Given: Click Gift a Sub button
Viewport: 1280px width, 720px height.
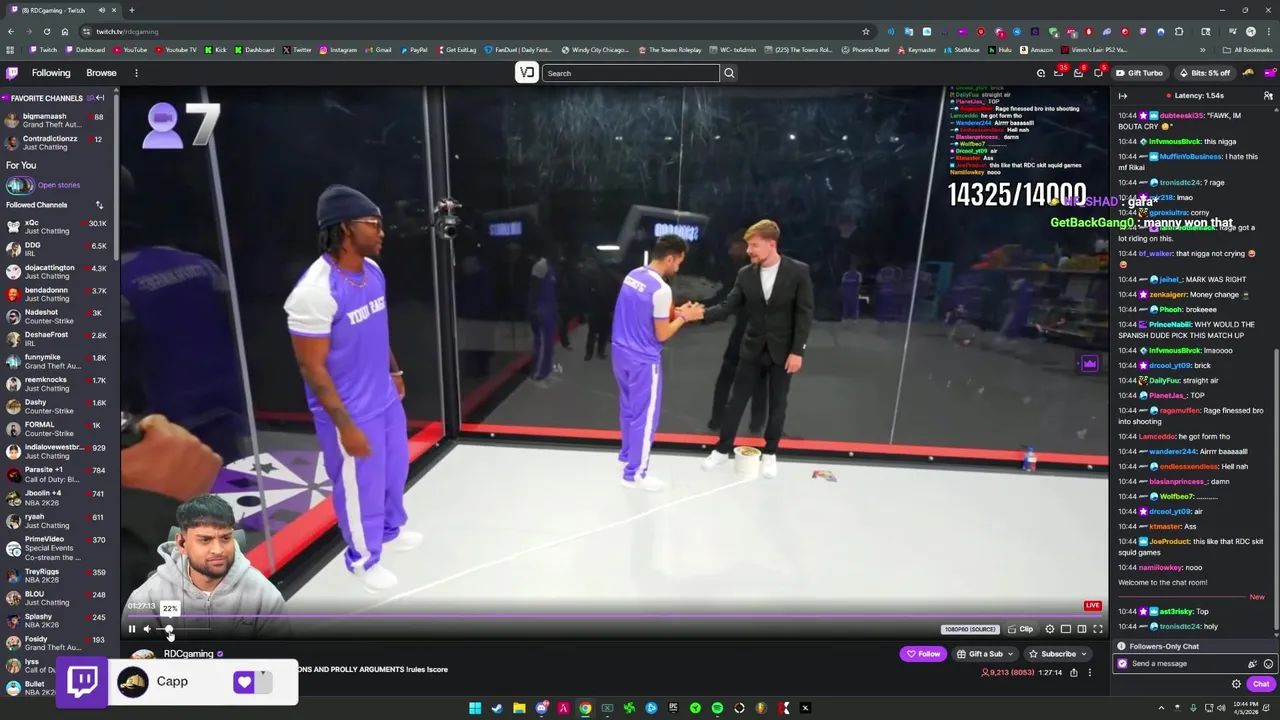Looking at the screenshot, I should click(985, 654).
